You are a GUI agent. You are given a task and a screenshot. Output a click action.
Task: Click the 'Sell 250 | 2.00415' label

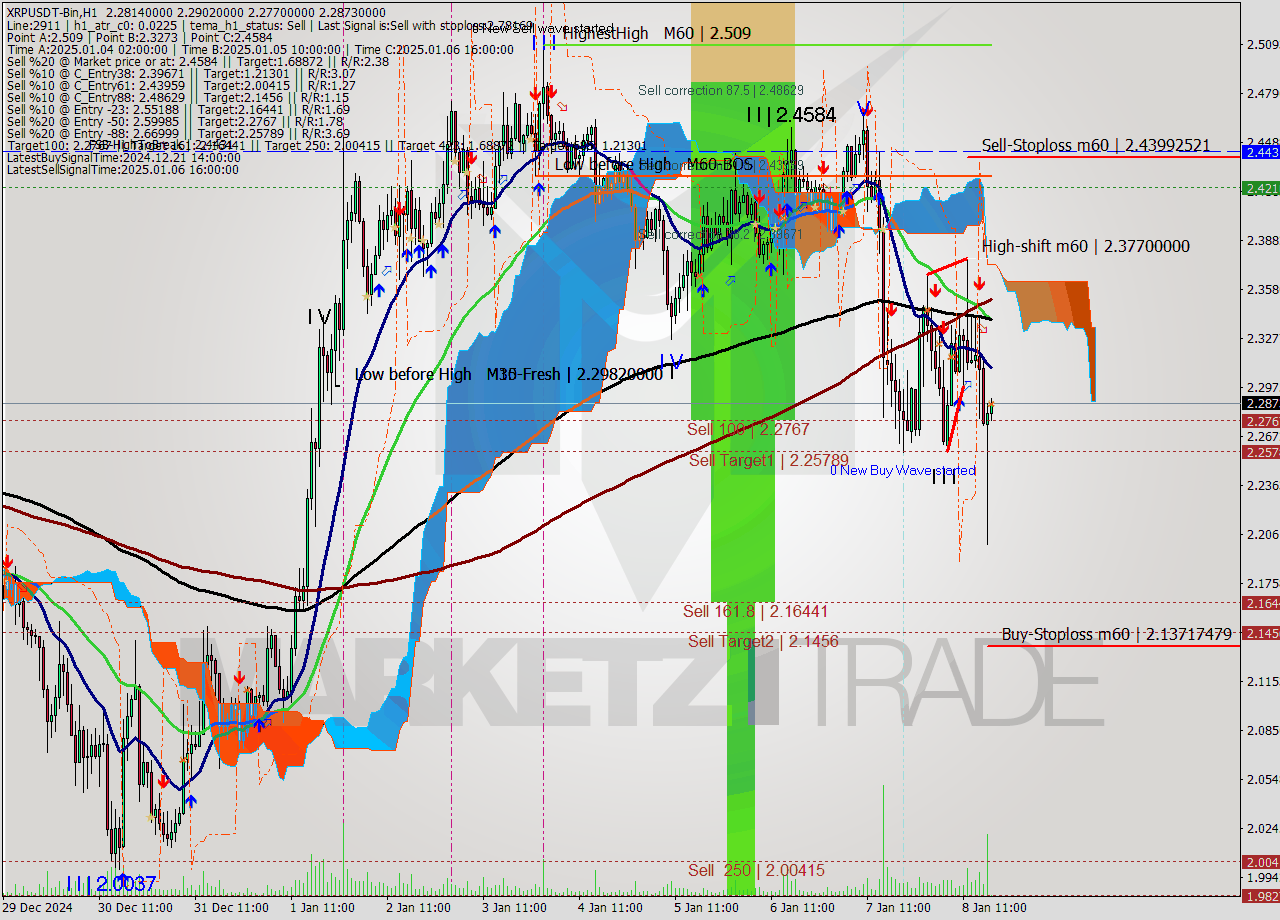pos(756,871)
